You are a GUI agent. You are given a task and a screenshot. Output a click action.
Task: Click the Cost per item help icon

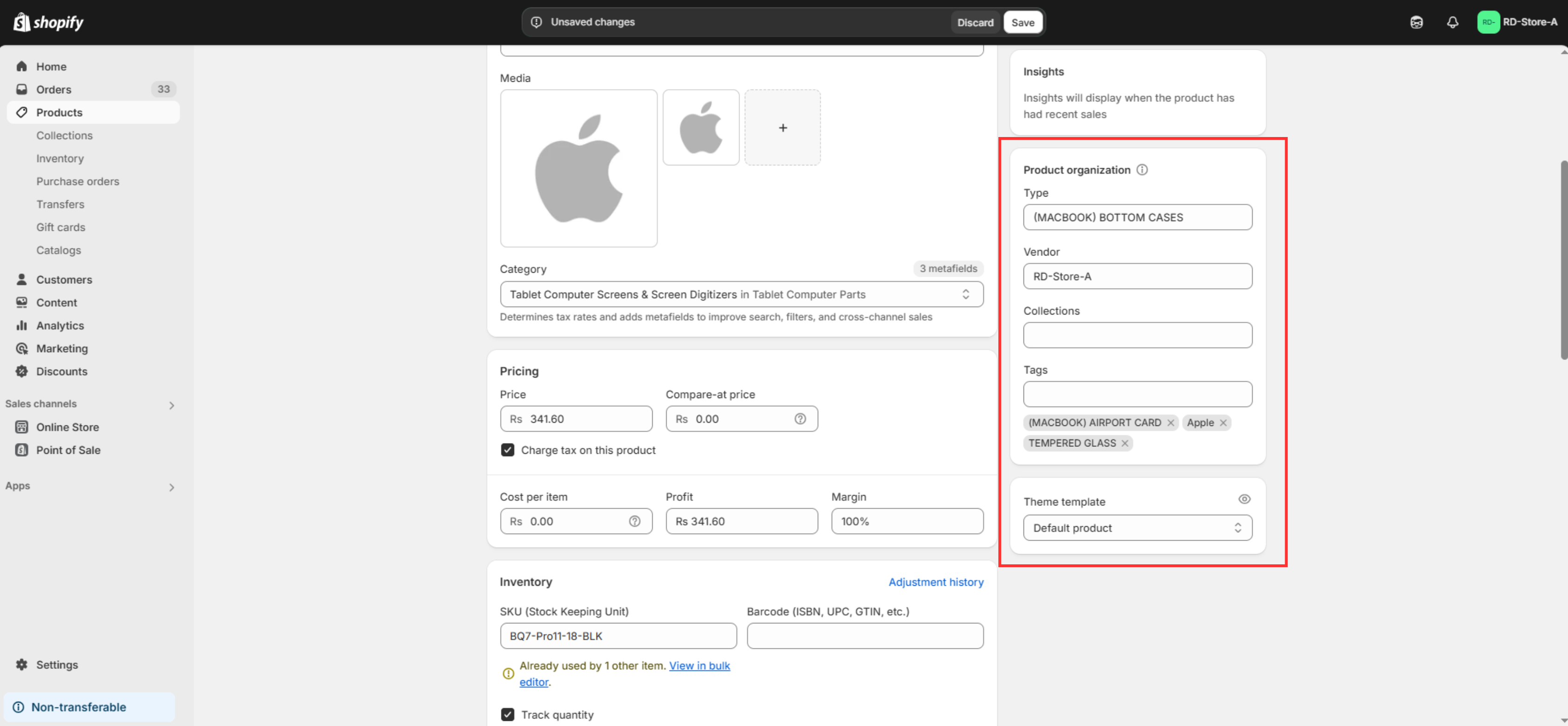(634, 522)
